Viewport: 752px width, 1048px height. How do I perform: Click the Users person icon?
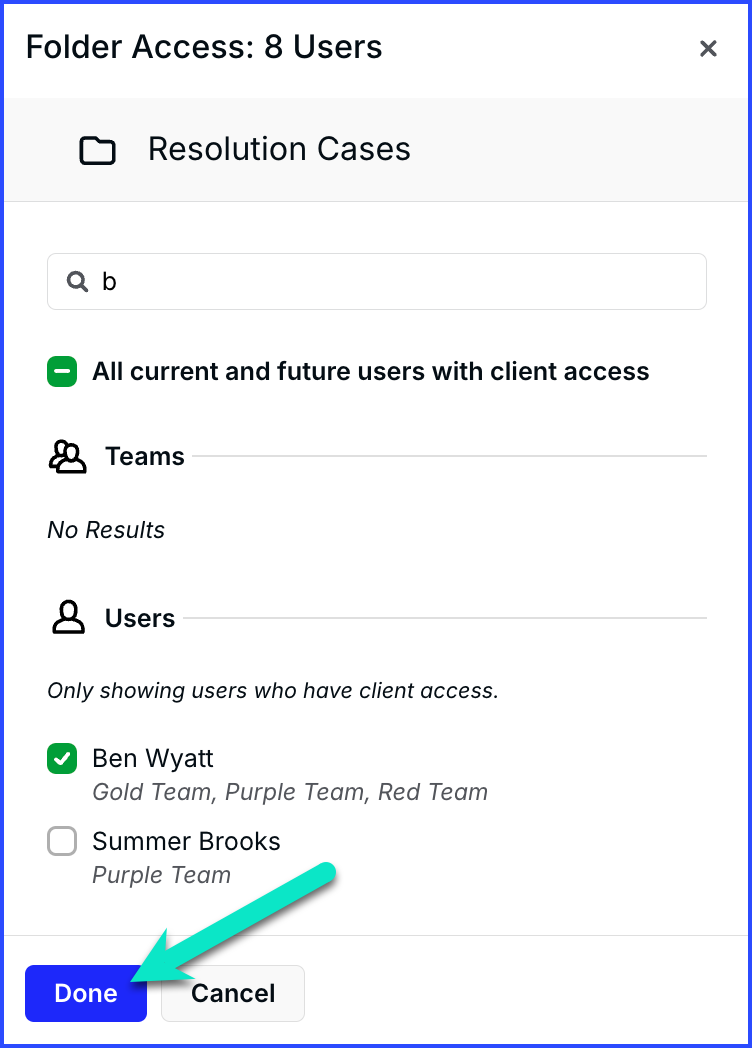tap(68, 618)
